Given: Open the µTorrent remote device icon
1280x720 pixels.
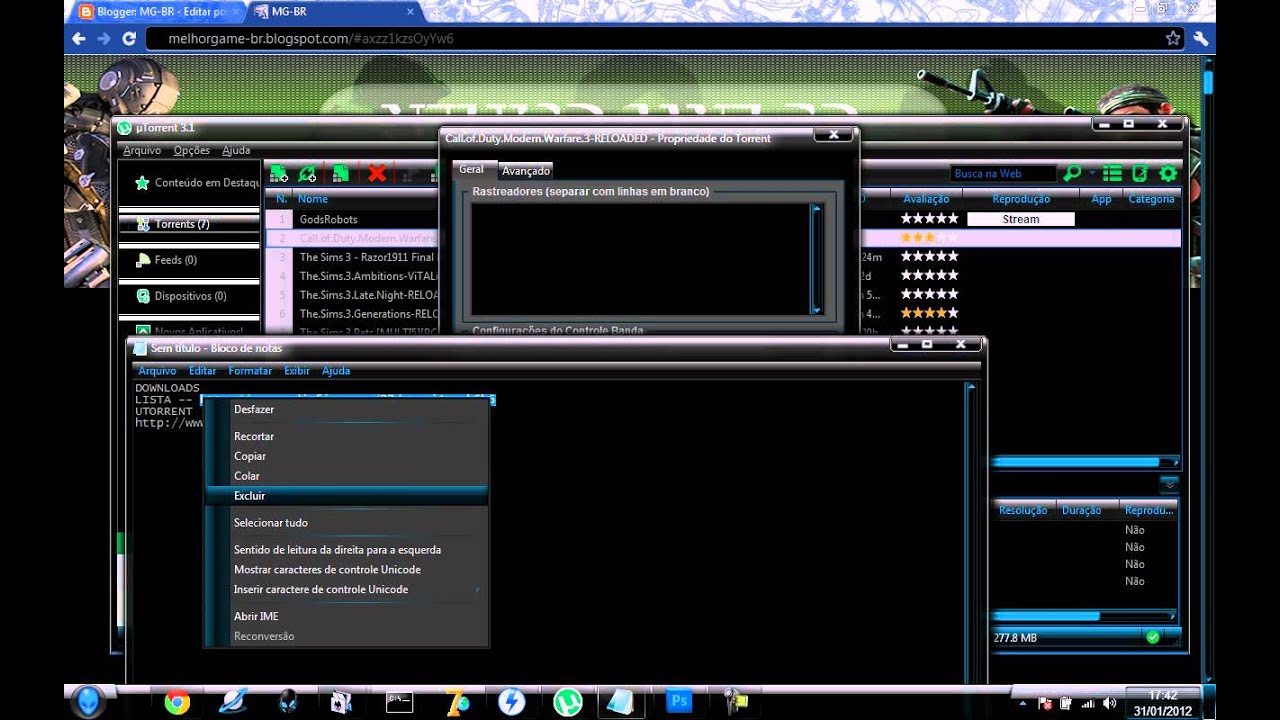Looking at the screenshot, I should pyautogui.click(x=1139, y=174).
